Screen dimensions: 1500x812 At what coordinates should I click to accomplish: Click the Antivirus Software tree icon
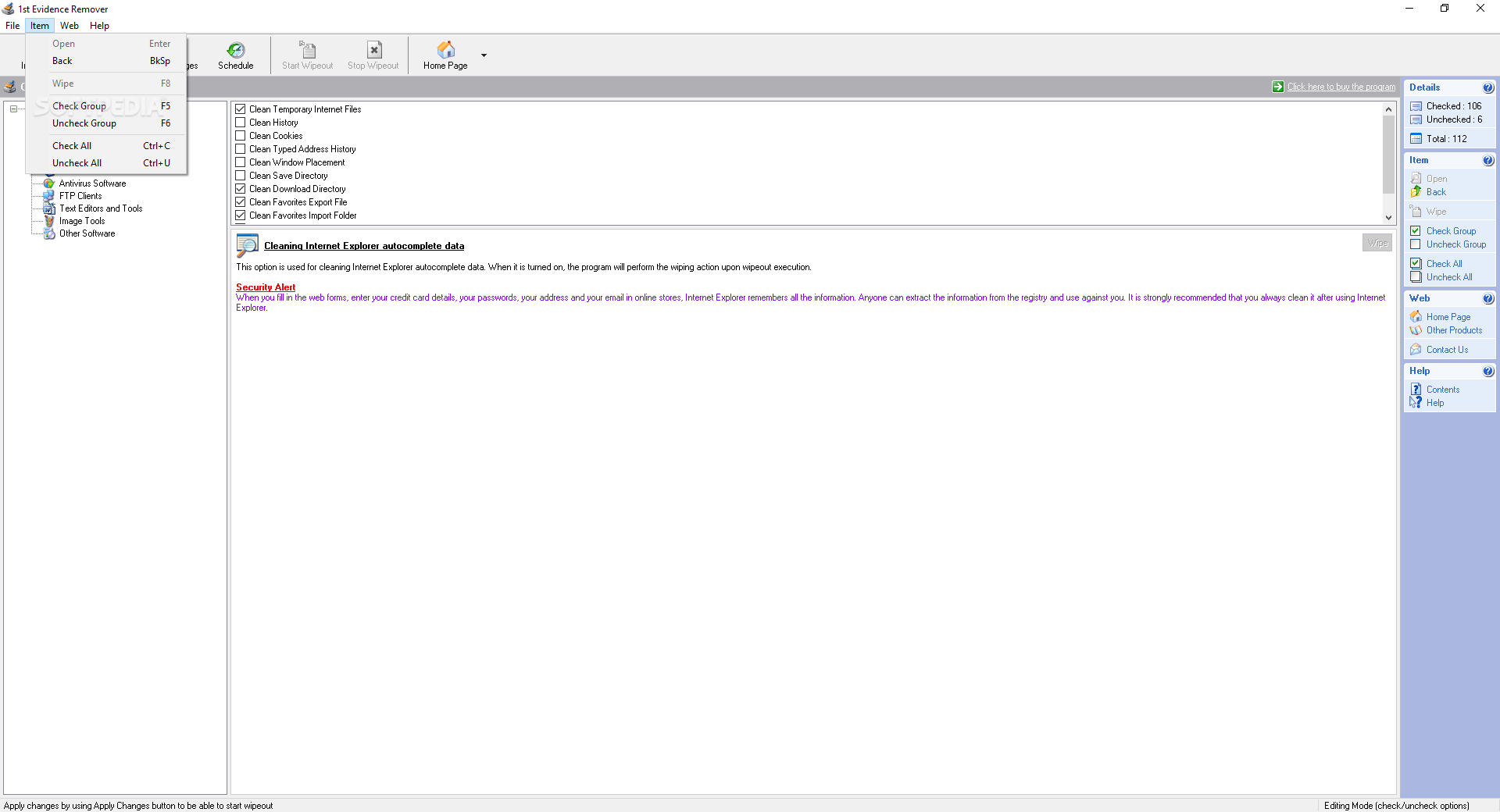tap(49, 183)
